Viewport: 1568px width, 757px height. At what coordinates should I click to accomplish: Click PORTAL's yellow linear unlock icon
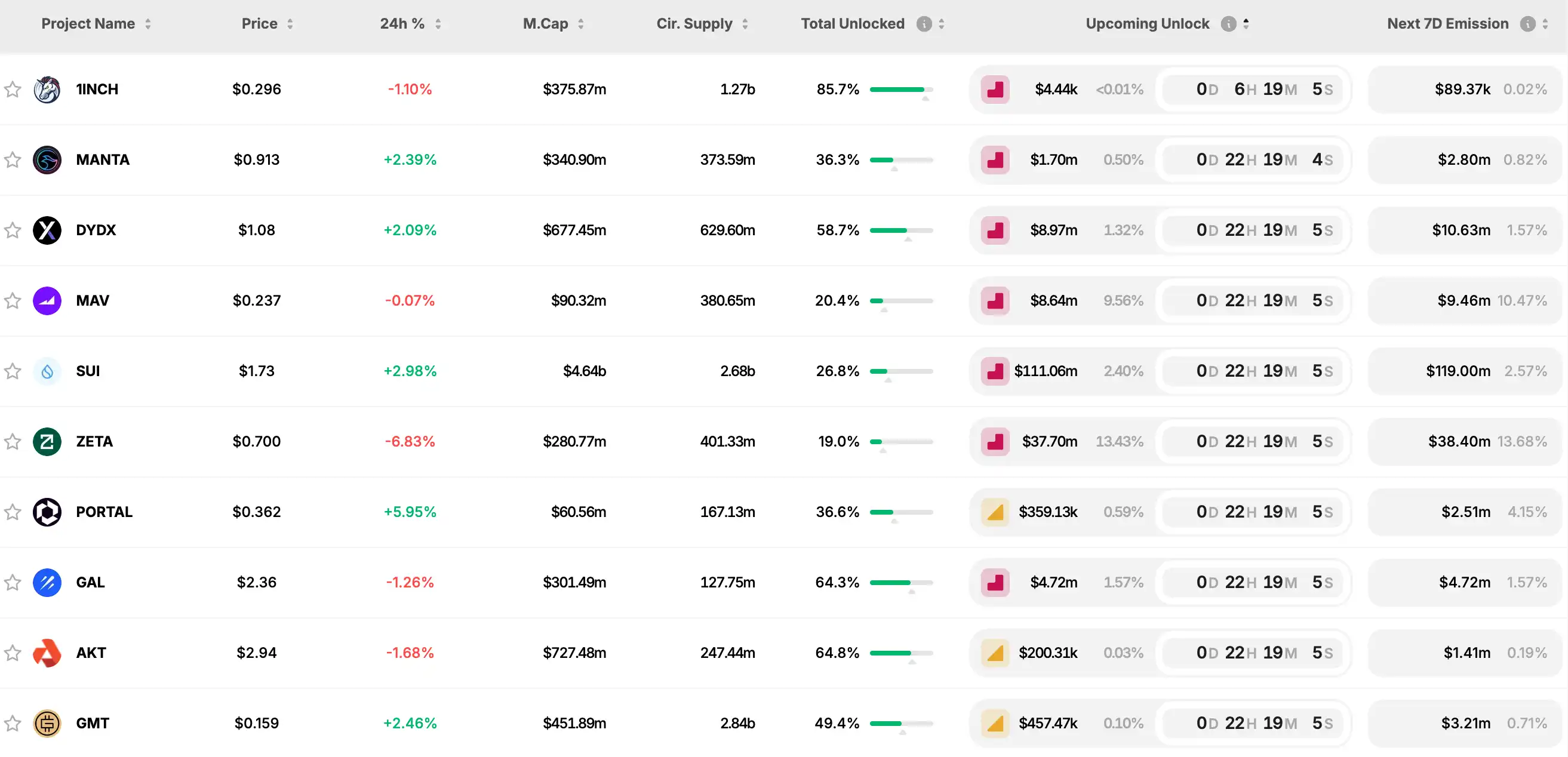tap(995, 512)
